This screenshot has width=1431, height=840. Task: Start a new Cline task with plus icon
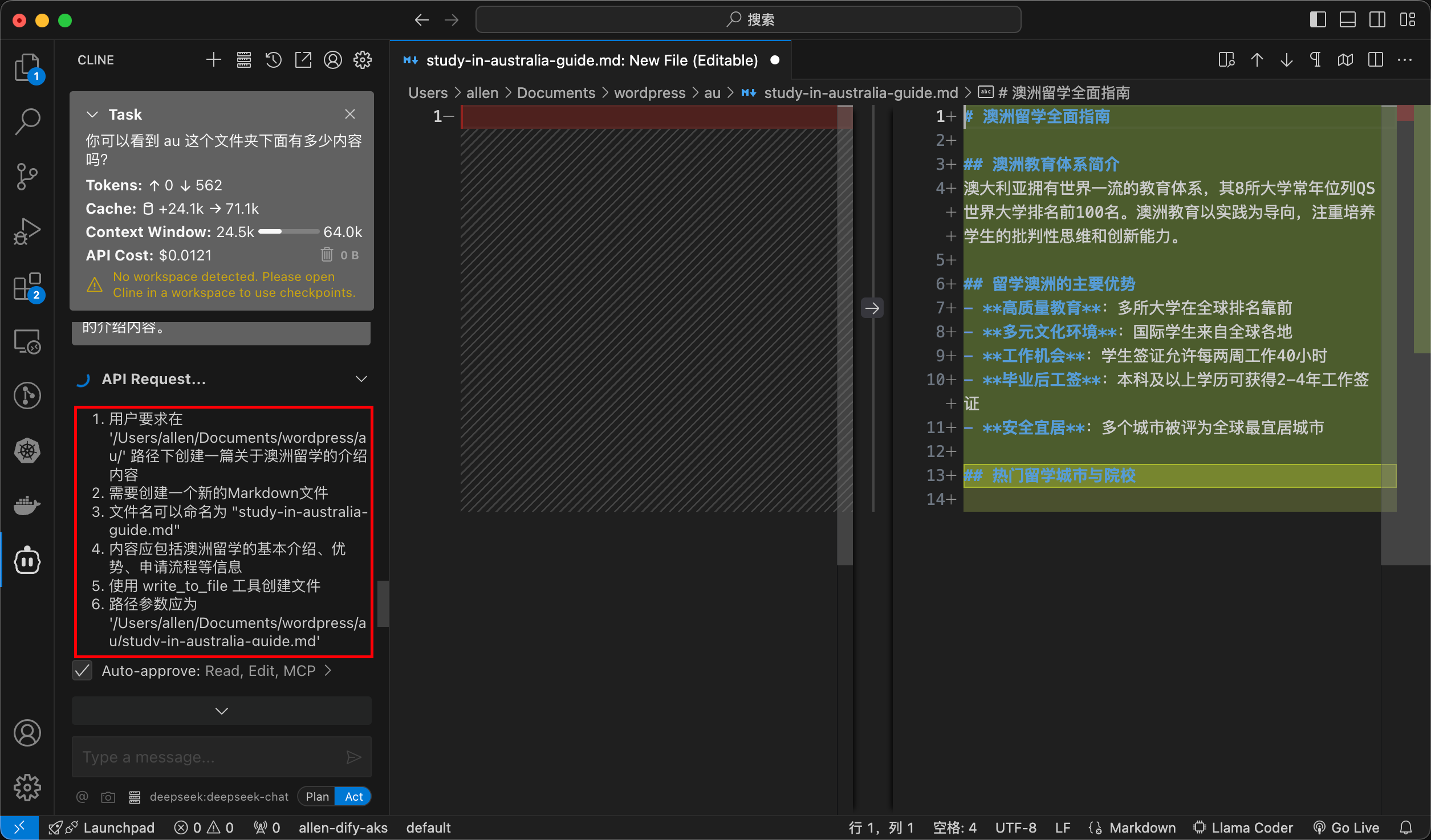click(214, 60)
